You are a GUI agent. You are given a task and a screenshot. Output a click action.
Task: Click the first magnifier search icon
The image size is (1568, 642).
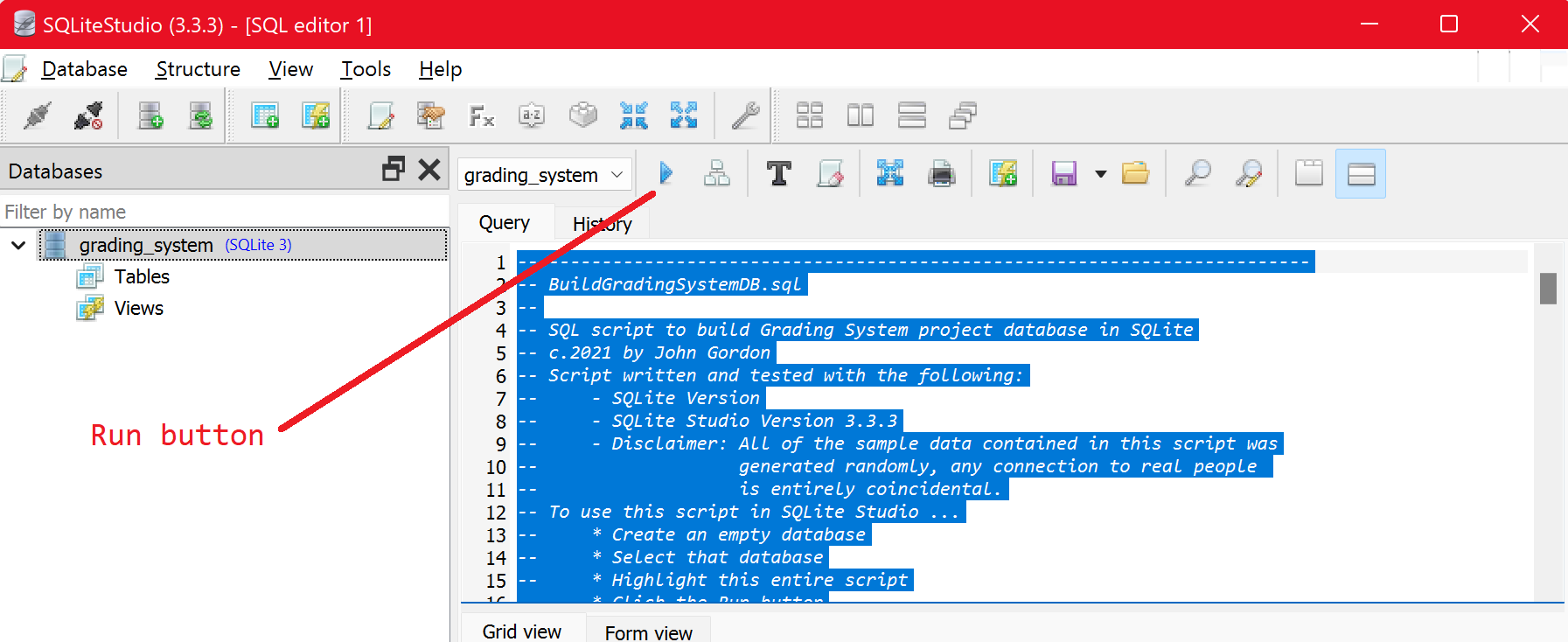coord(1198,173)
